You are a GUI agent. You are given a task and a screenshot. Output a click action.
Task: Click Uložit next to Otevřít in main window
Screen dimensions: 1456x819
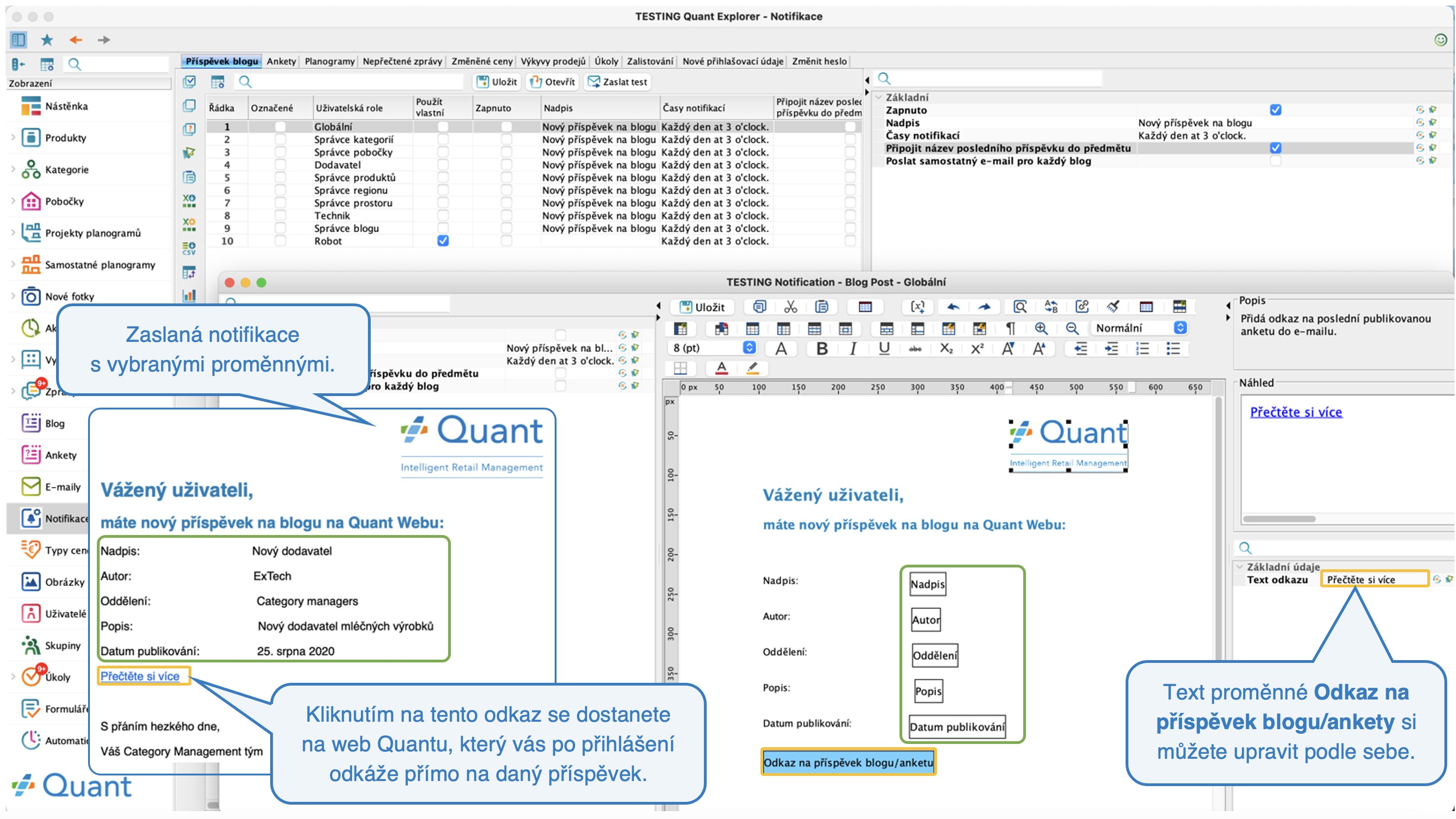tap(497, 82)
